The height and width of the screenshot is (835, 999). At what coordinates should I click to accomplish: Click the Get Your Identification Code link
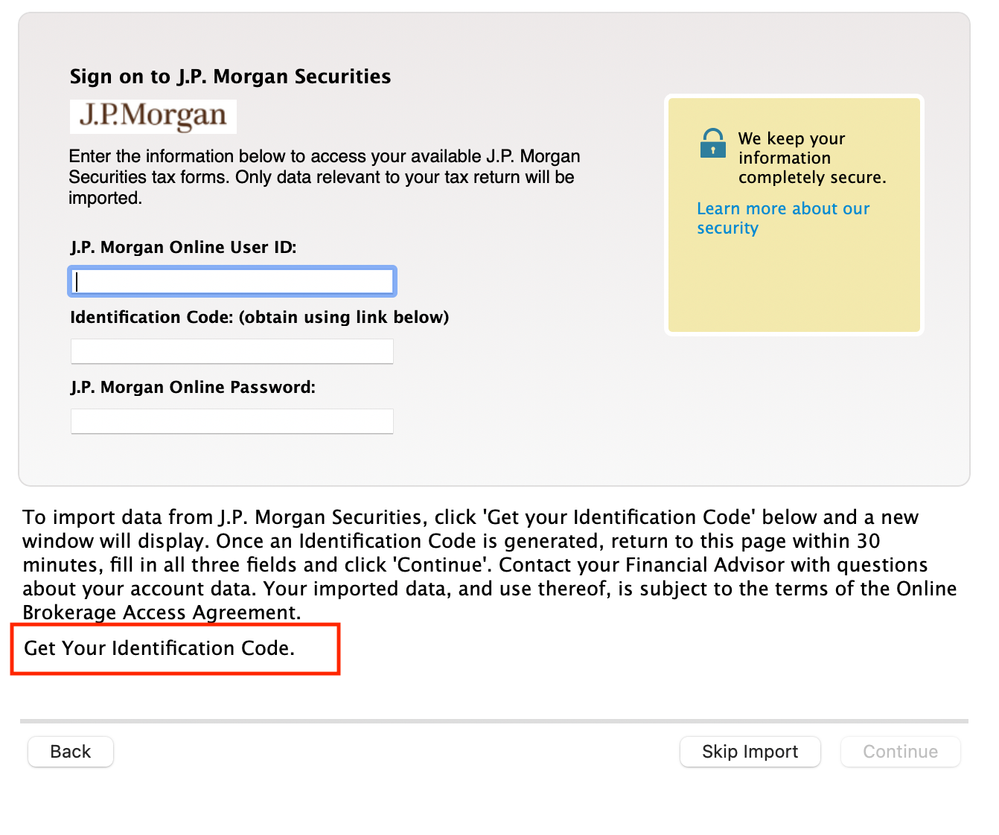pos(159,648)
